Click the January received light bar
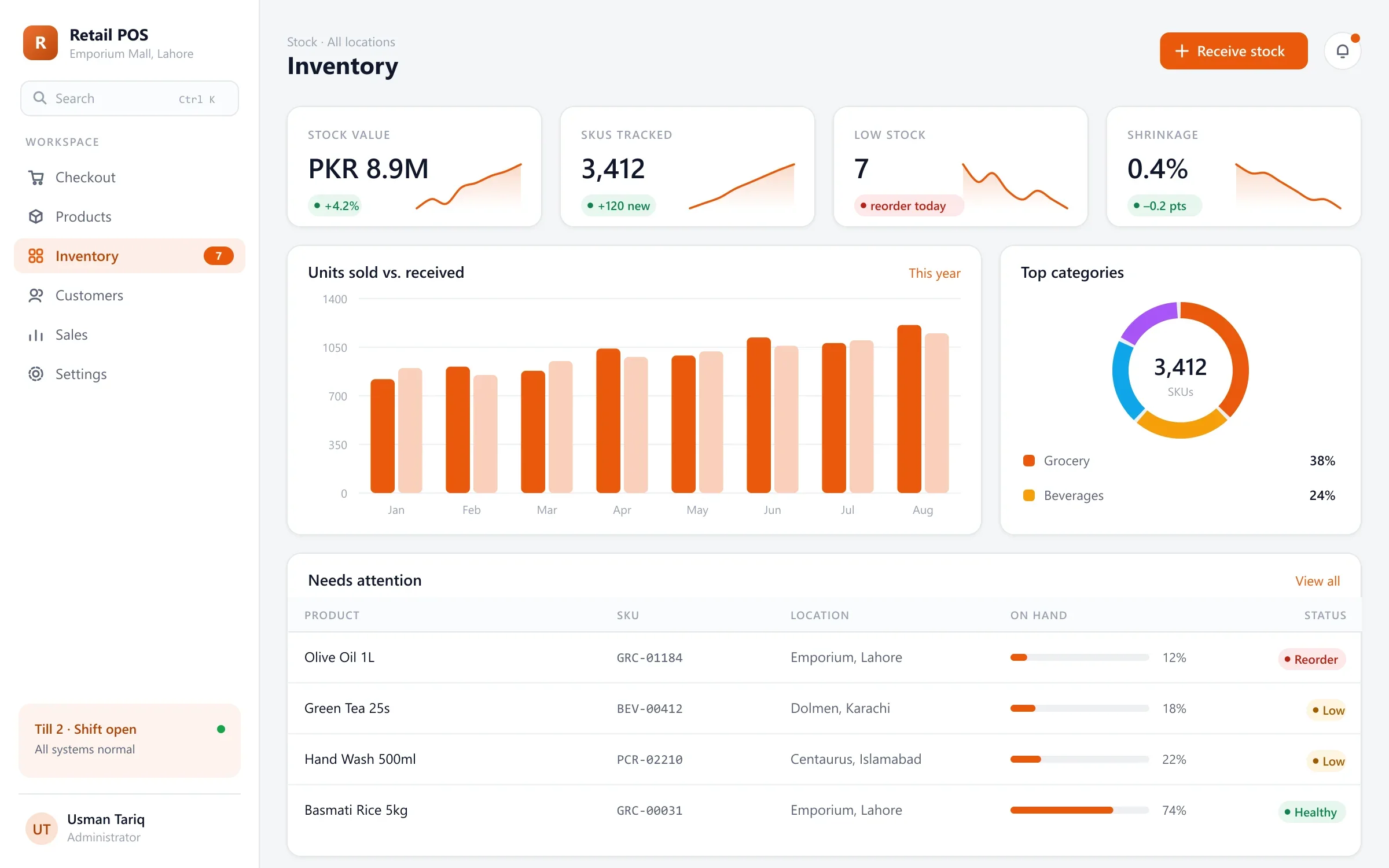 click(x=410, y=431)
